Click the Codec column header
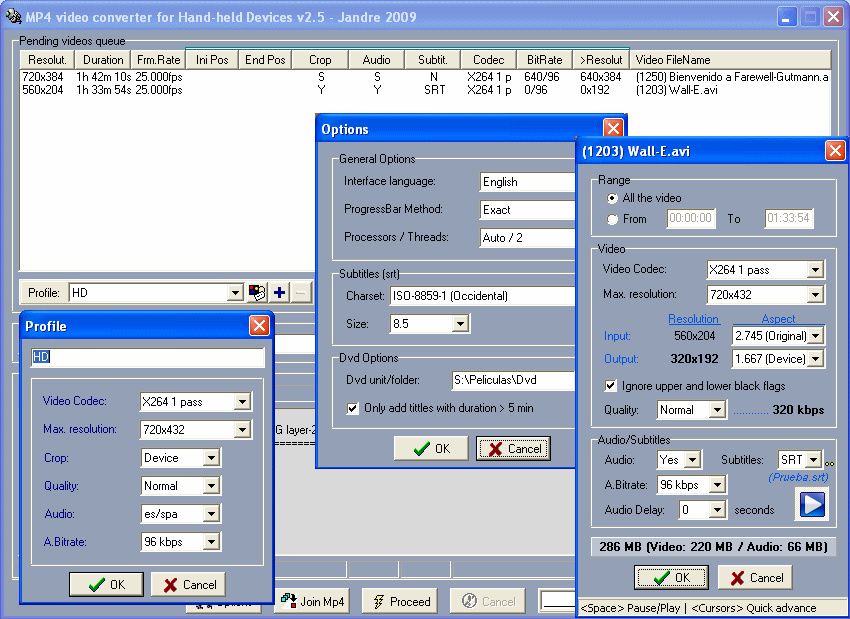850x619 pixels. click(488, 60)
